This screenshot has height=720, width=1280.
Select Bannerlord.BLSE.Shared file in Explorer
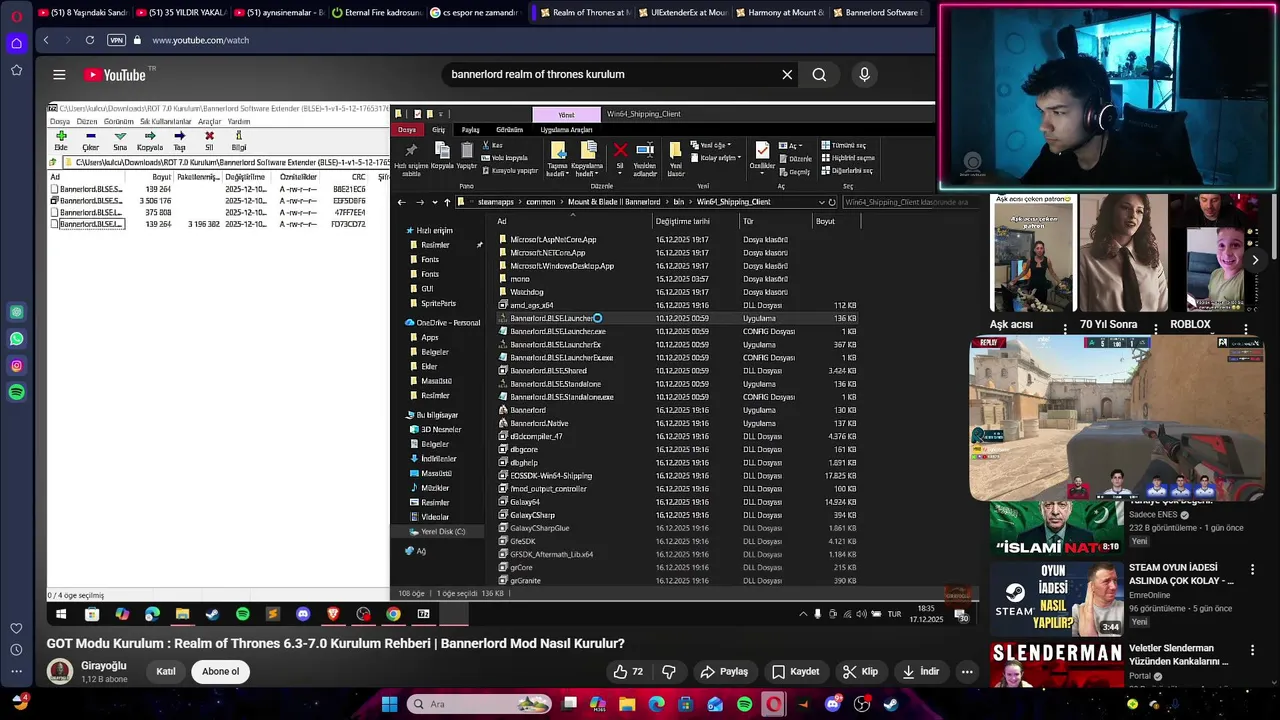click(548, 371)
